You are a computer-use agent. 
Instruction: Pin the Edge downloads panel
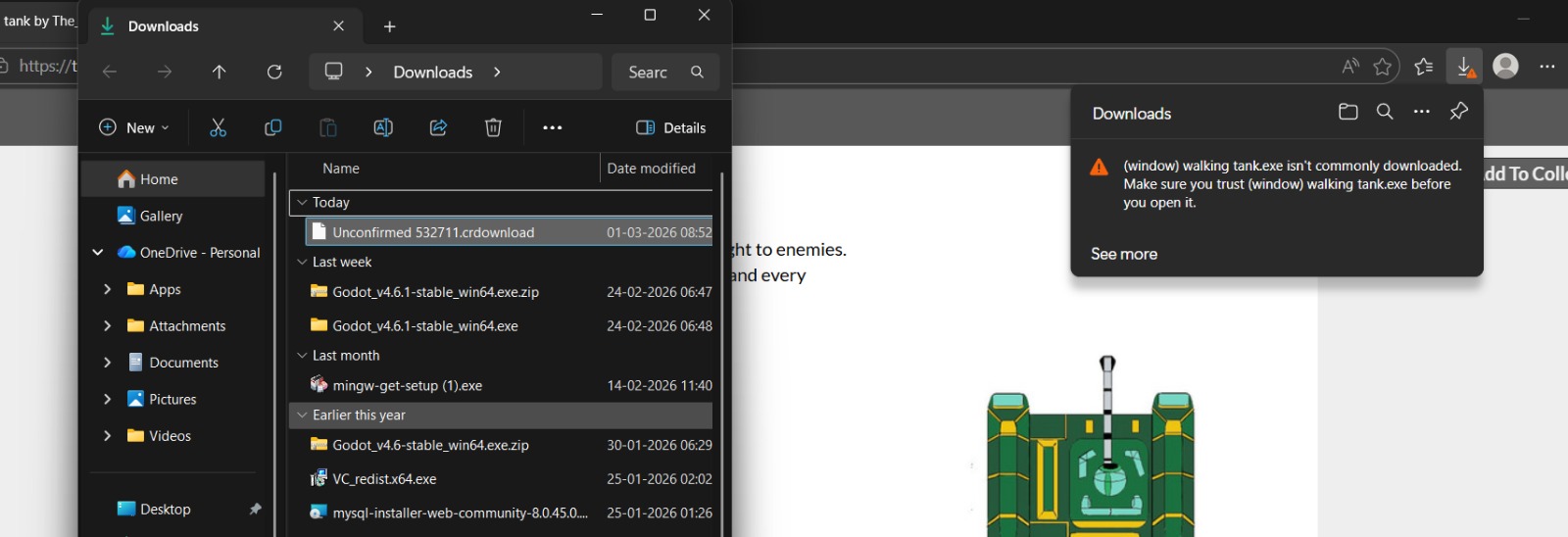pos(1458,112)
